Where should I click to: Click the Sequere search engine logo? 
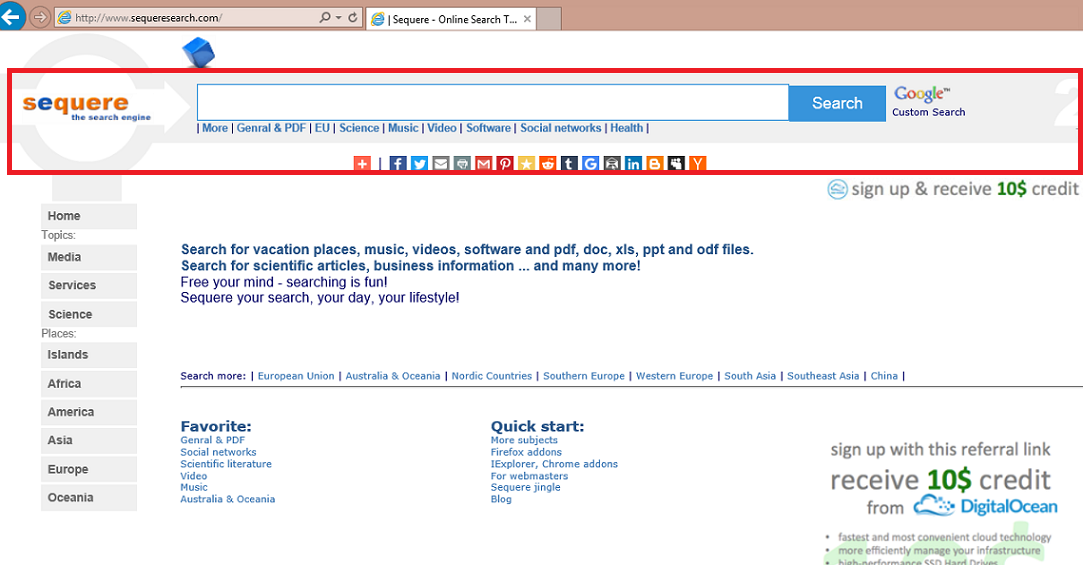(86, 107)
